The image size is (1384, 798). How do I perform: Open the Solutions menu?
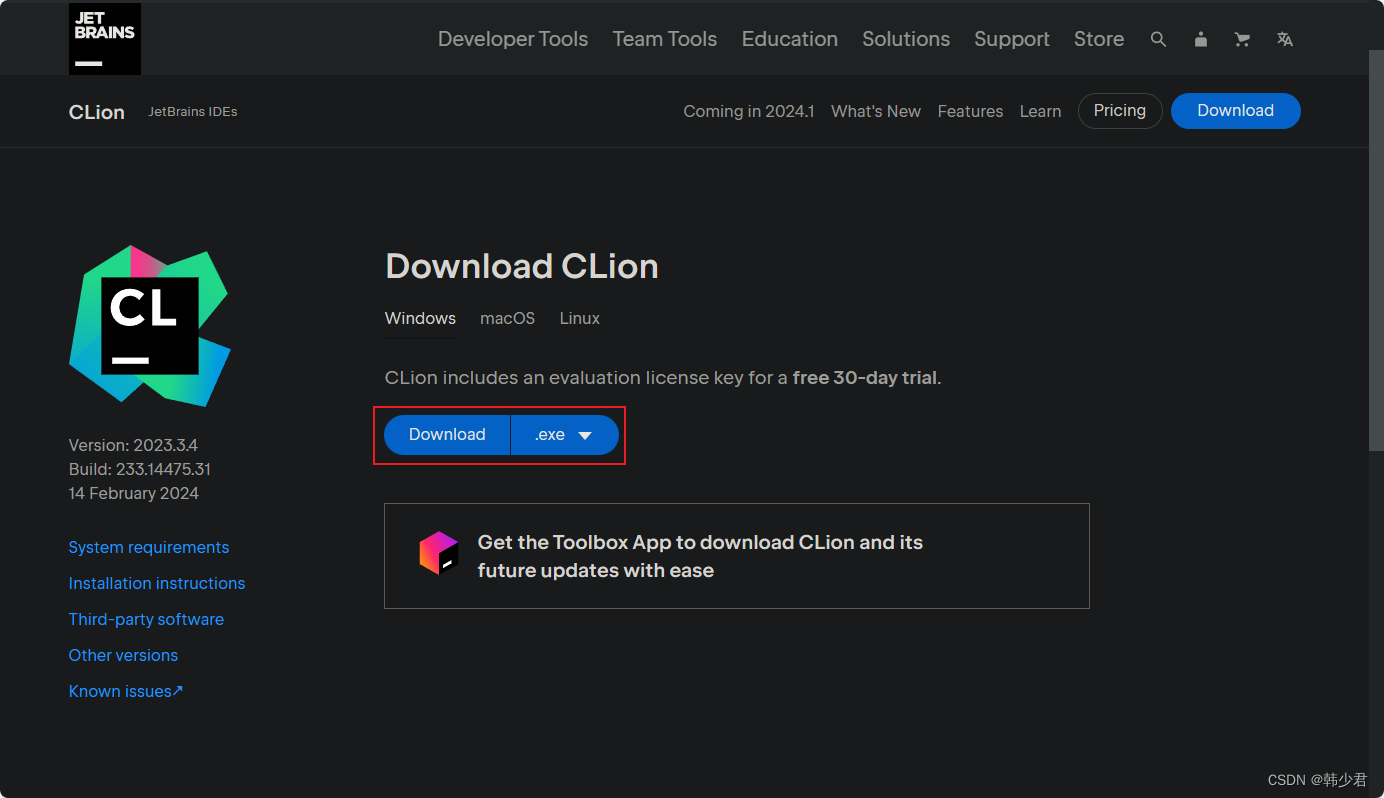[x=906, y=39]
